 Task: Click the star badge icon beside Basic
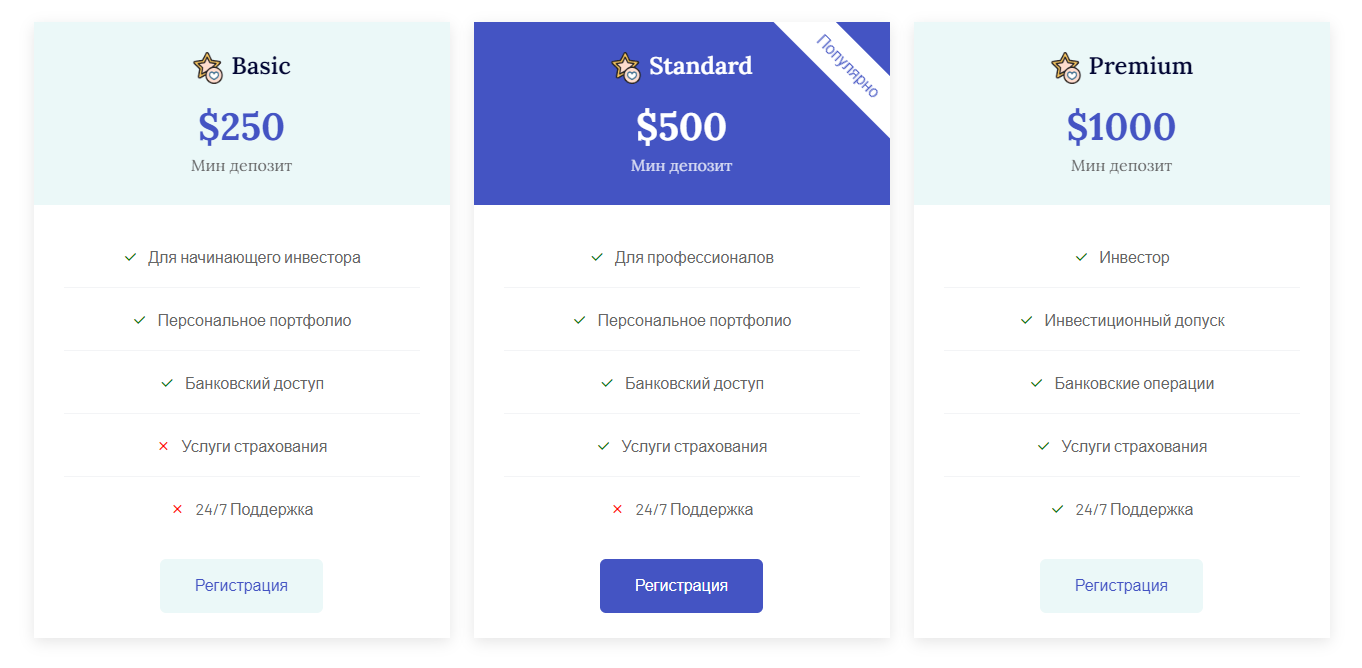(207, 67)
